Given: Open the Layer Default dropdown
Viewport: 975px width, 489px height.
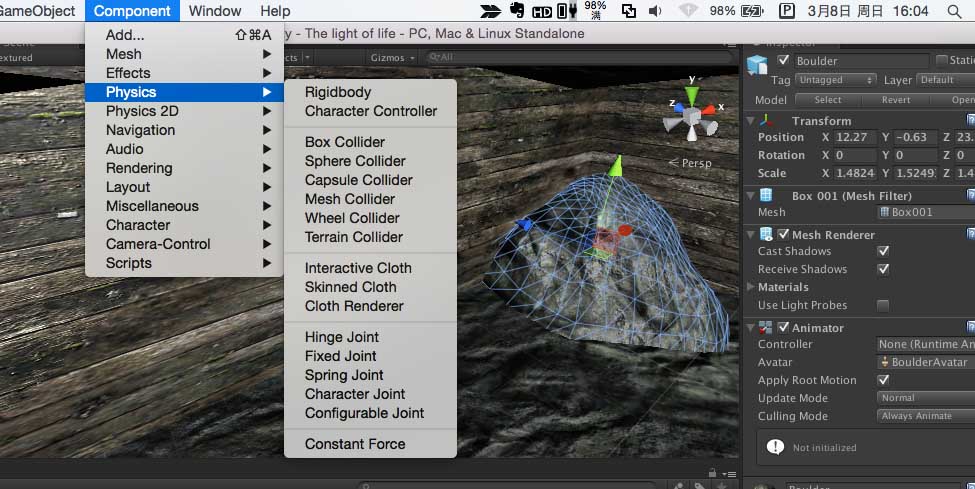Looking at the screenshot, I should tap(946, 80).
